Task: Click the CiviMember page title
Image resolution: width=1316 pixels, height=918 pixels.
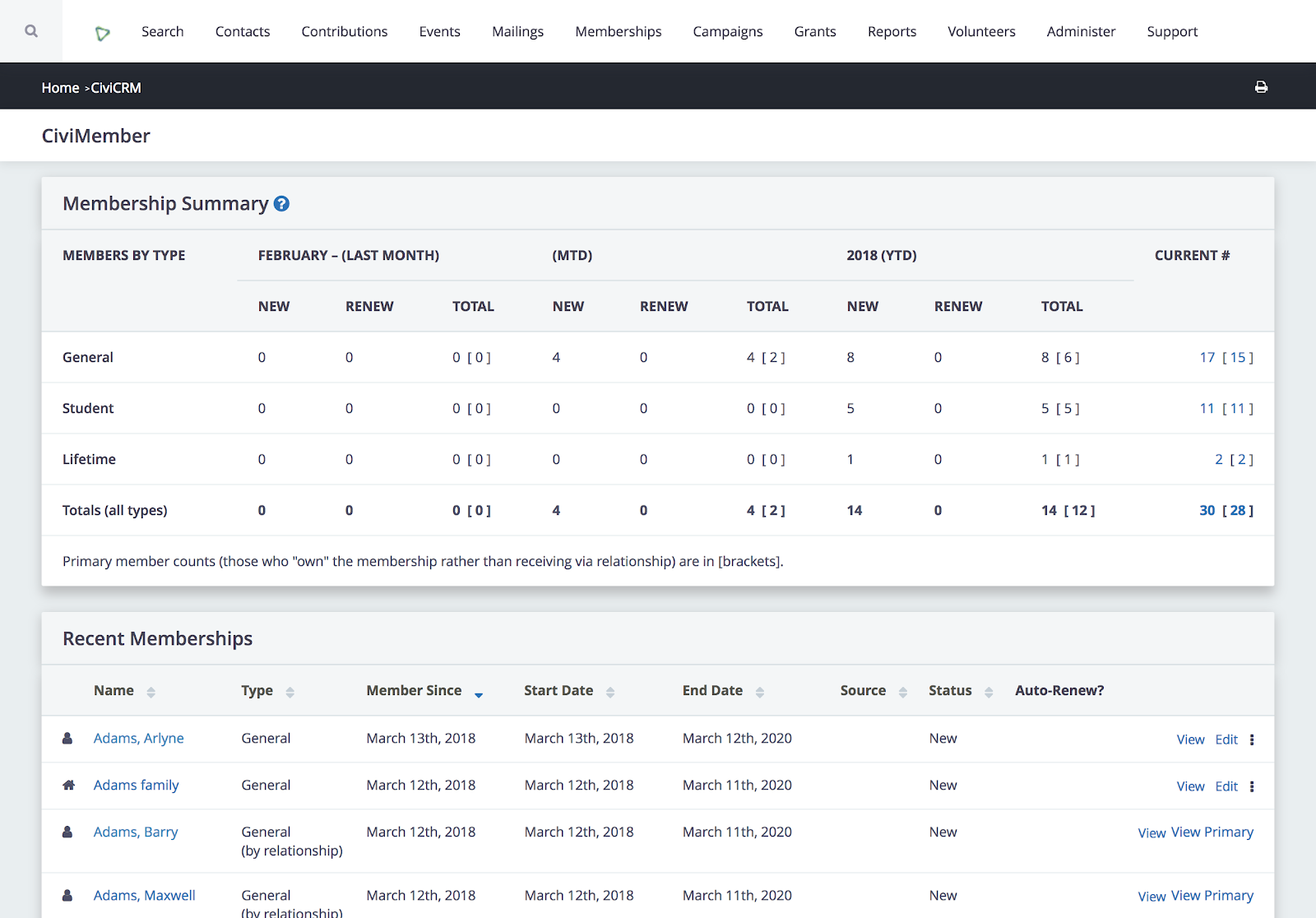Action: 96,136
